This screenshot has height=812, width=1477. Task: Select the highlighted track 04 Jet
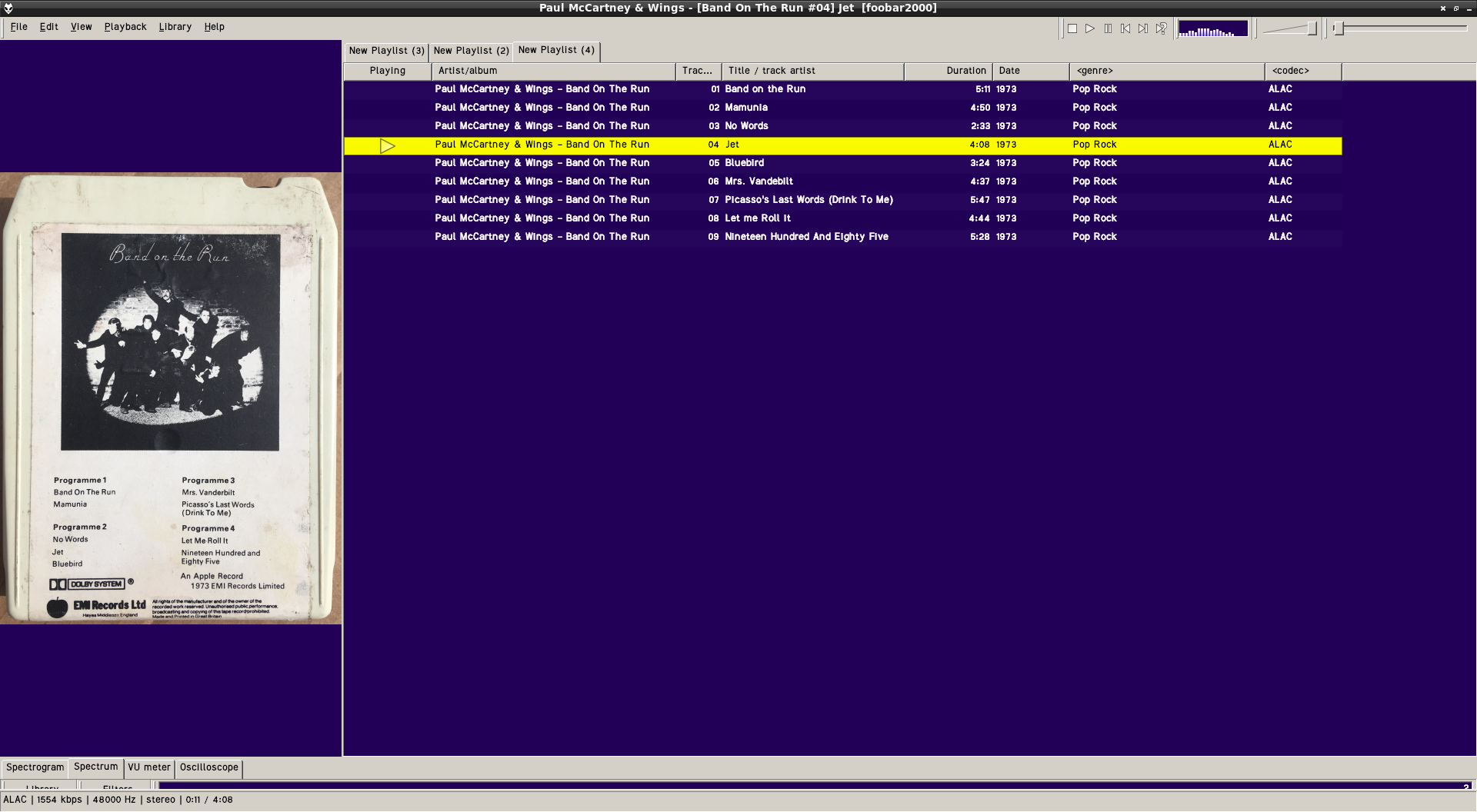pos(842,145)
